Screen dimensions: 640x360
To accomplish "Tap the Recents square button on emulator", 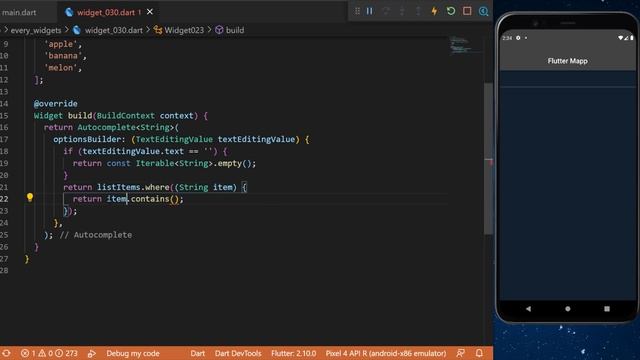I will tap(607, 309).
